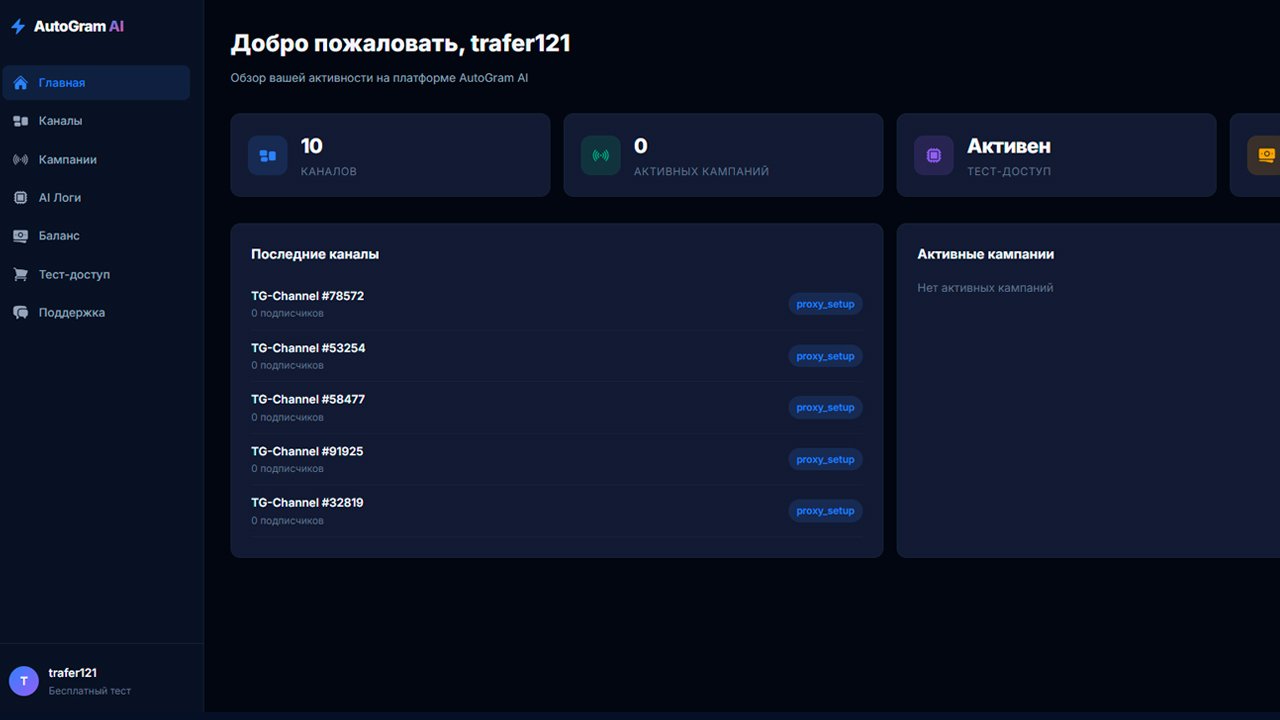The width and height of the screenshot is (1280, 720).
Task: Click the Тест-доступ cart icon
Action: [x=20, y=274]
